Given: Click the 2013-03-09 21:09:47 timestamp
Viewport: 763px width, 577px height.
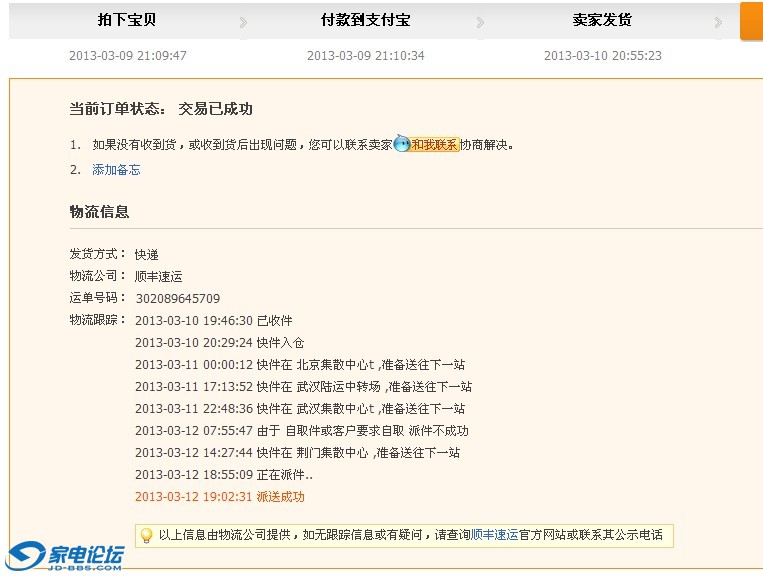Looking at the screenshot, I should (x=127, y=56).
